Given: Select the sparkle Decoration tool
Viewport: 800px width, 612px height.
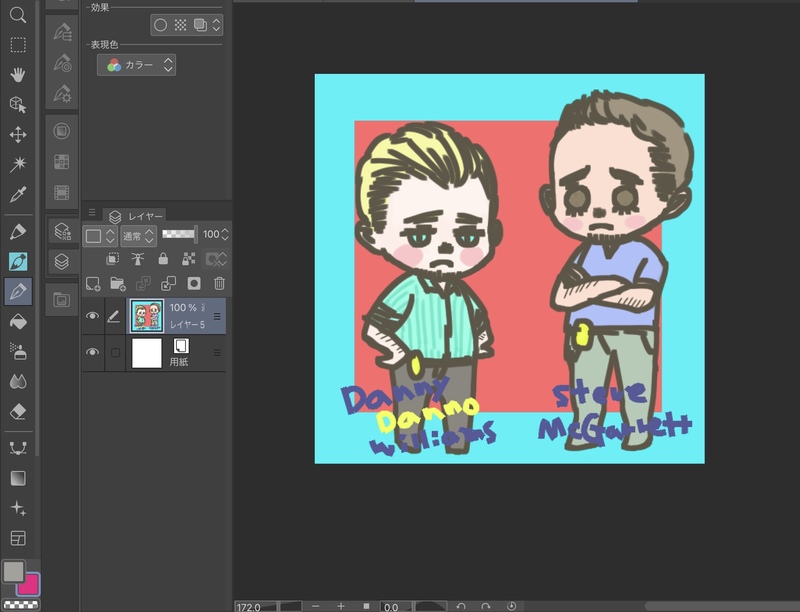Looking at the screenshot, I should [x=18, y=508].
